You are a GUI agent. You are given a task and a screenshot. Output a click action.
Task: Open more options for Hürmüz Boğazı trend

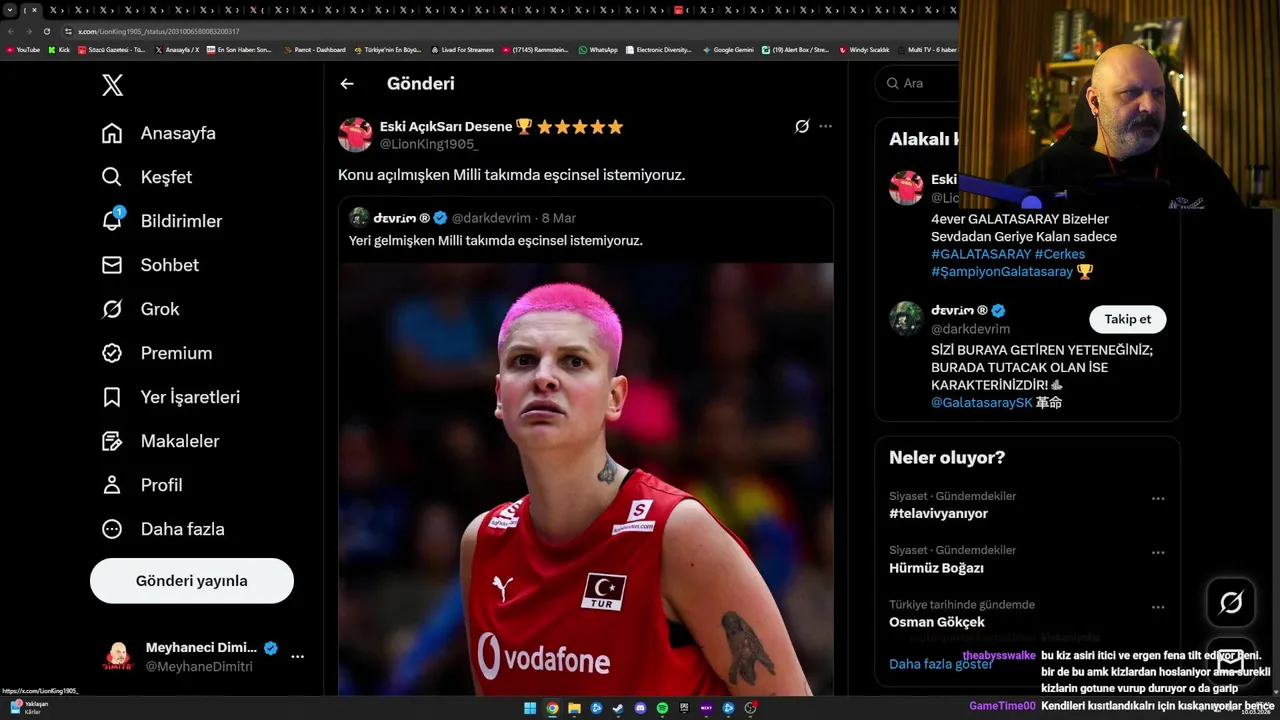pyautogui.click(x=1158, y=552)
